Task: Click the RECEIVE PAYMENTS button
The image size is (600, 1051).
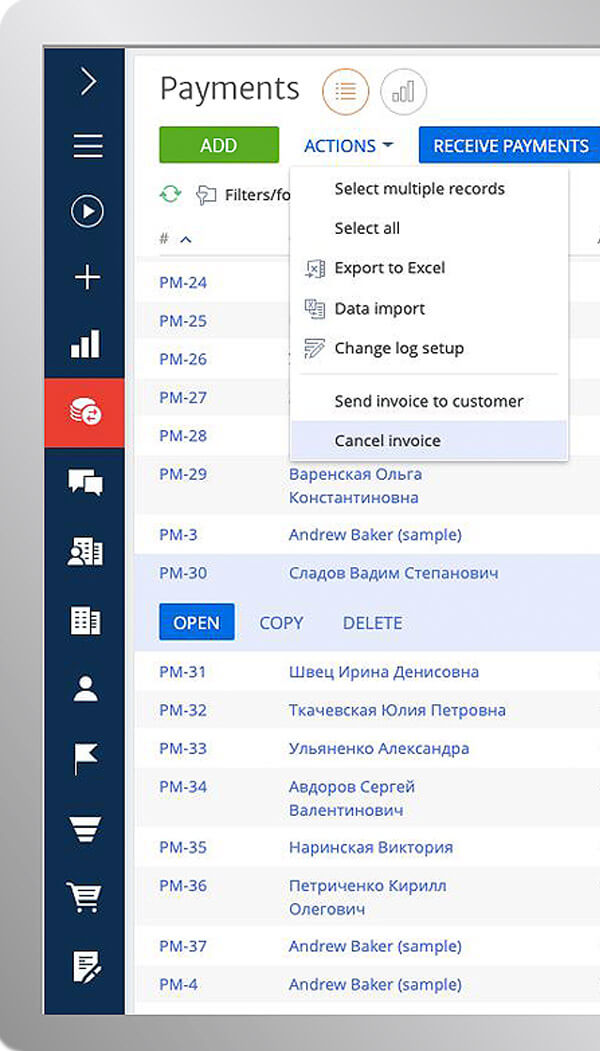Action: coord(510,146)
